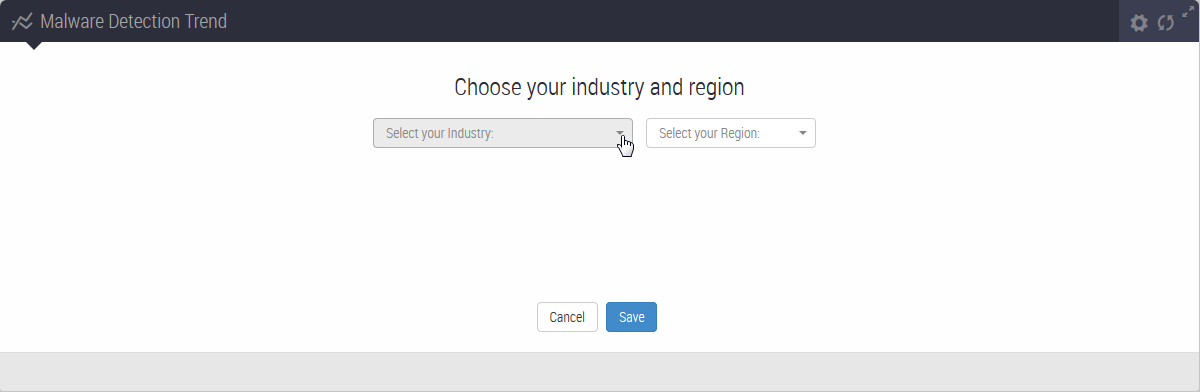
Task: Click the header's downward pointer notch
Action: pos(34,46)
